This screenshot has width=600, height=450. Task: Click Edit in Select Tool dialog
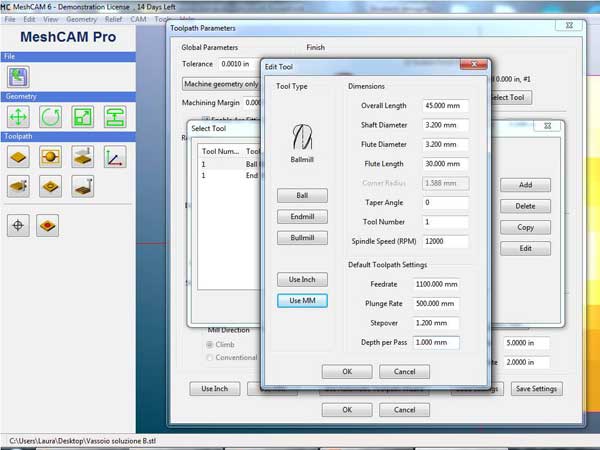[x=525, y=248]
